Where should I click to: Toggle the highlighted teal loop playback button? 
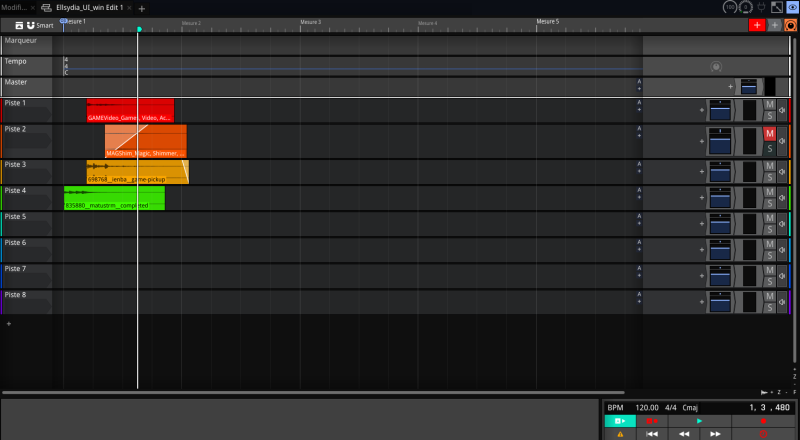[620, 421]
